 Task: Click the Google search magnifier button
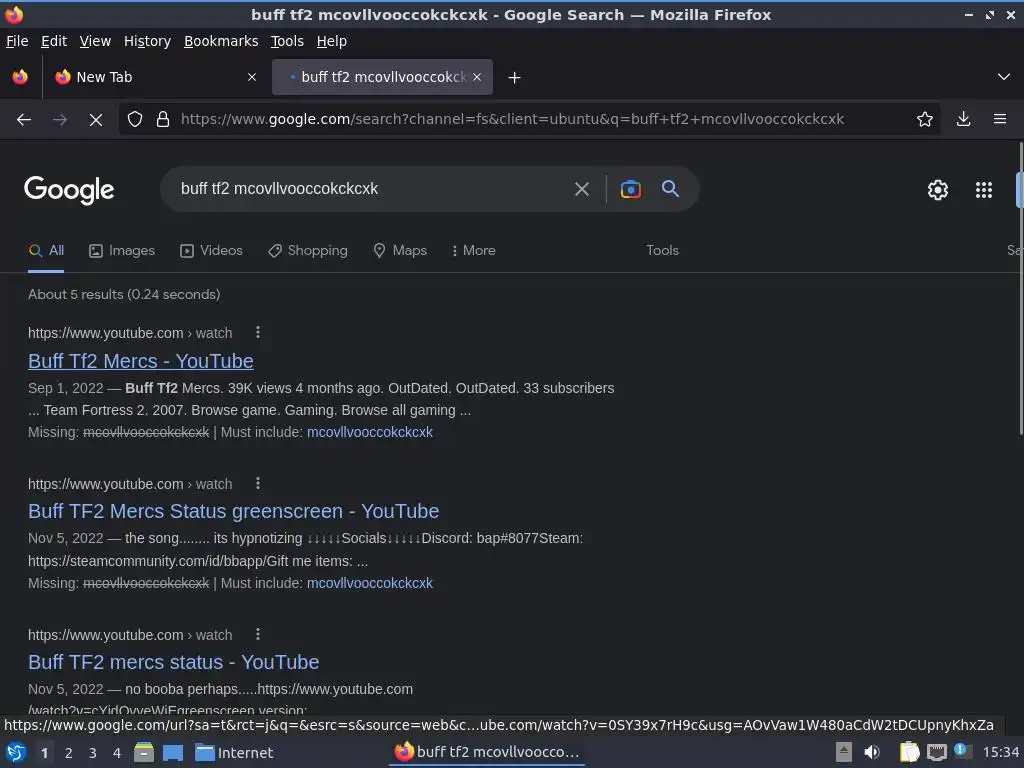[x=670, y=189]
